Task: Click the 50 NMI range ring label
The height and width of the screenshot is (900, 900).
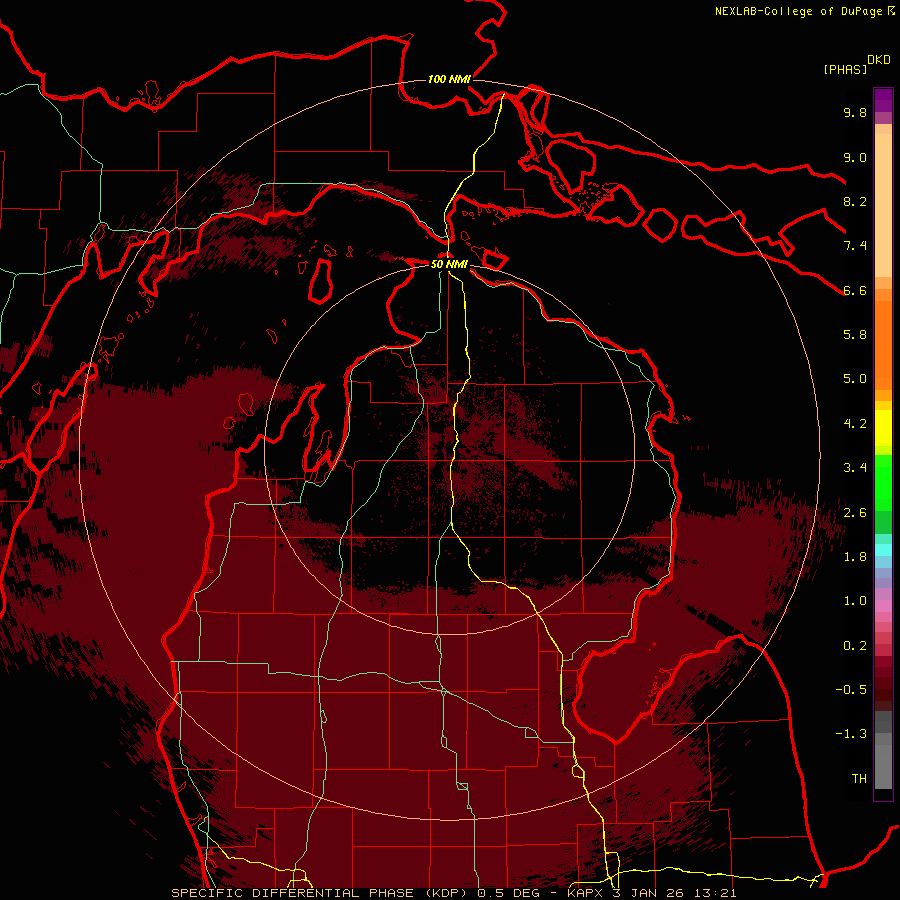Action: (x=449, y=264)
